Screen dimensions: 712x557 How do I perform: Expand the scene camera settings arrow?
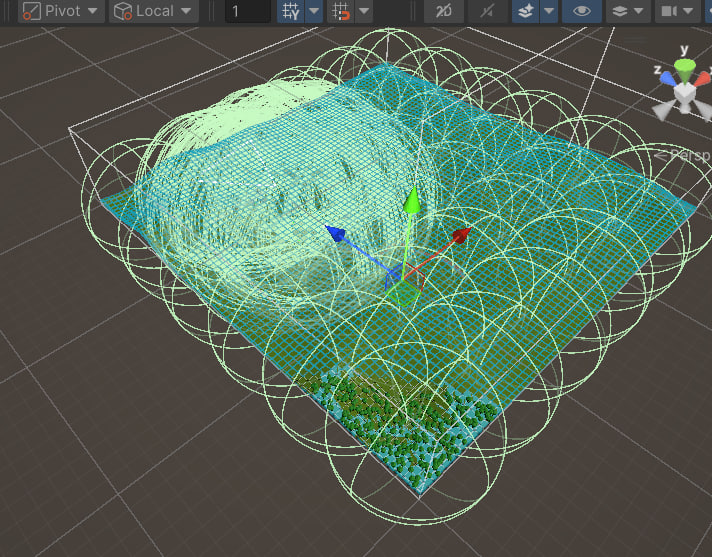(688, 11)
